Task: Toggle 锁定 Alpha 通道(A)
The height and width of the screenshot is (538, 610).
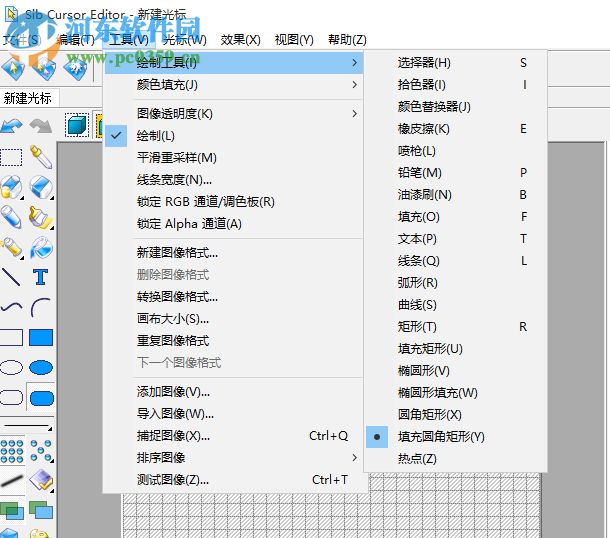Action: [233, 224]
